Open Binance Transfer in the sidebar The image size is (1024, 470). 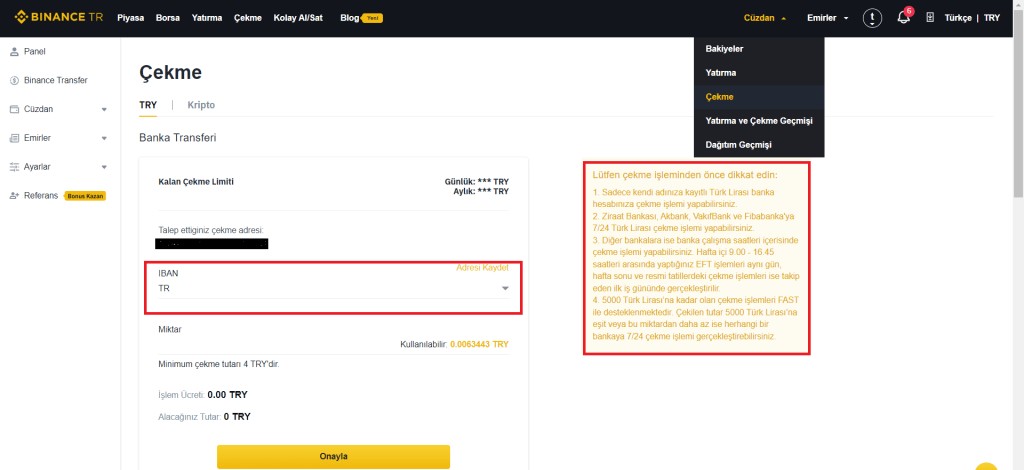56,80
